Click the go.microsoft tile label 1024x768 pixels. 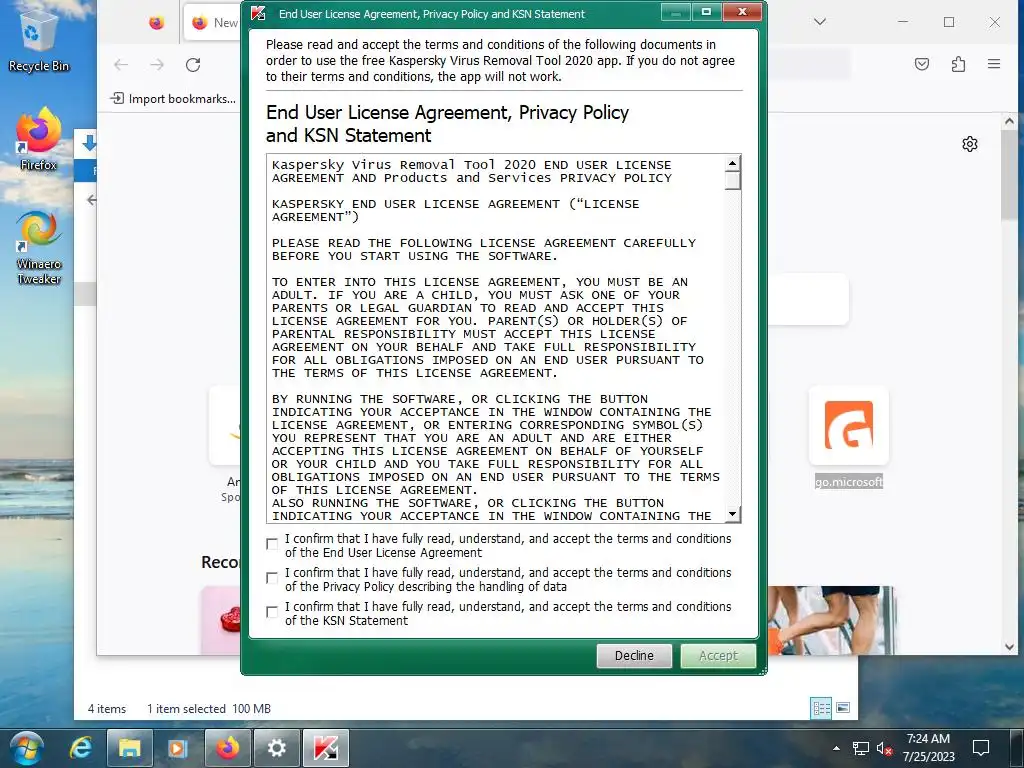pos(848,482)
